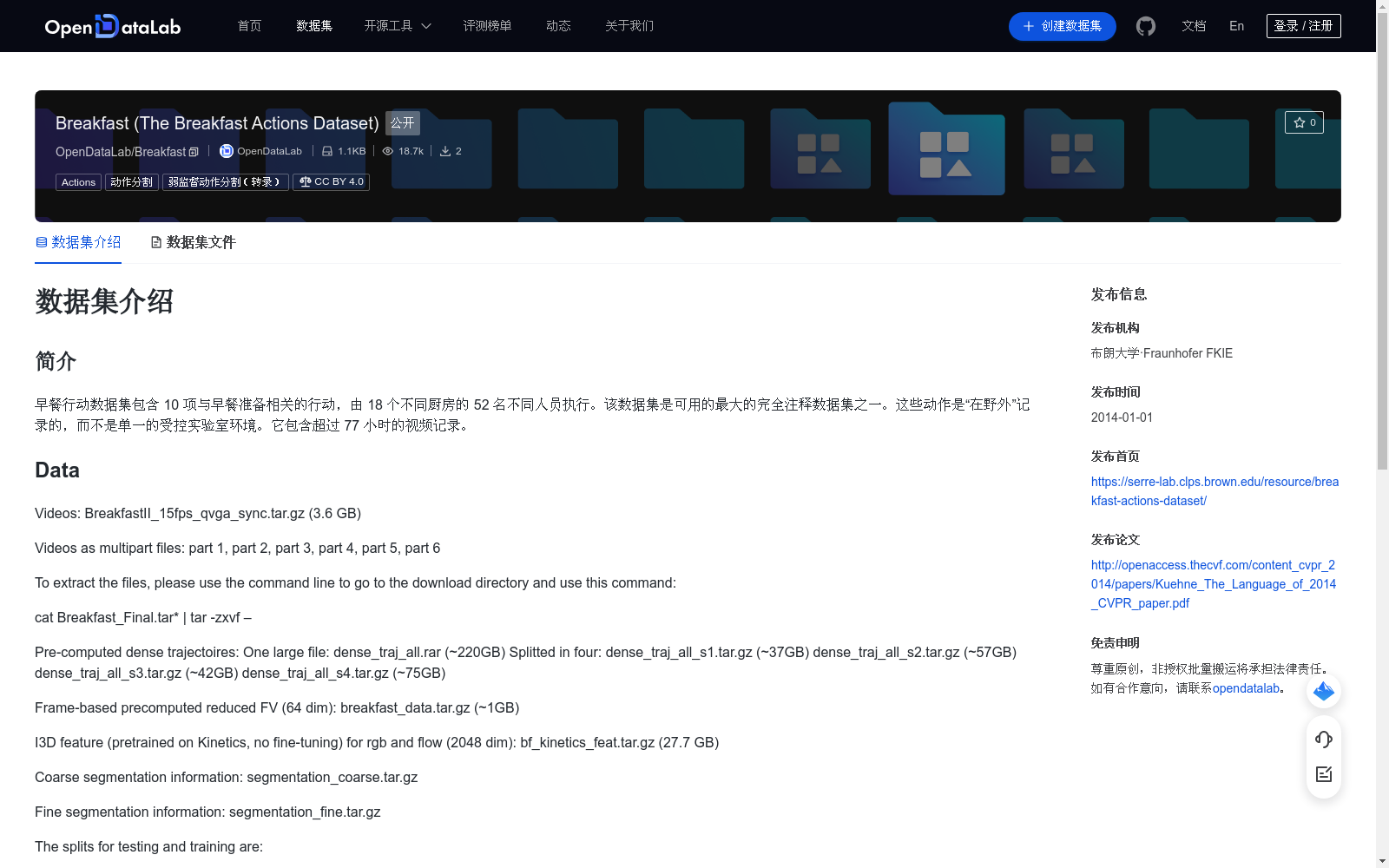Click the opendatalab contact link
The width and height of the screenshot is (1389, 868).
tap(1246, 688)
